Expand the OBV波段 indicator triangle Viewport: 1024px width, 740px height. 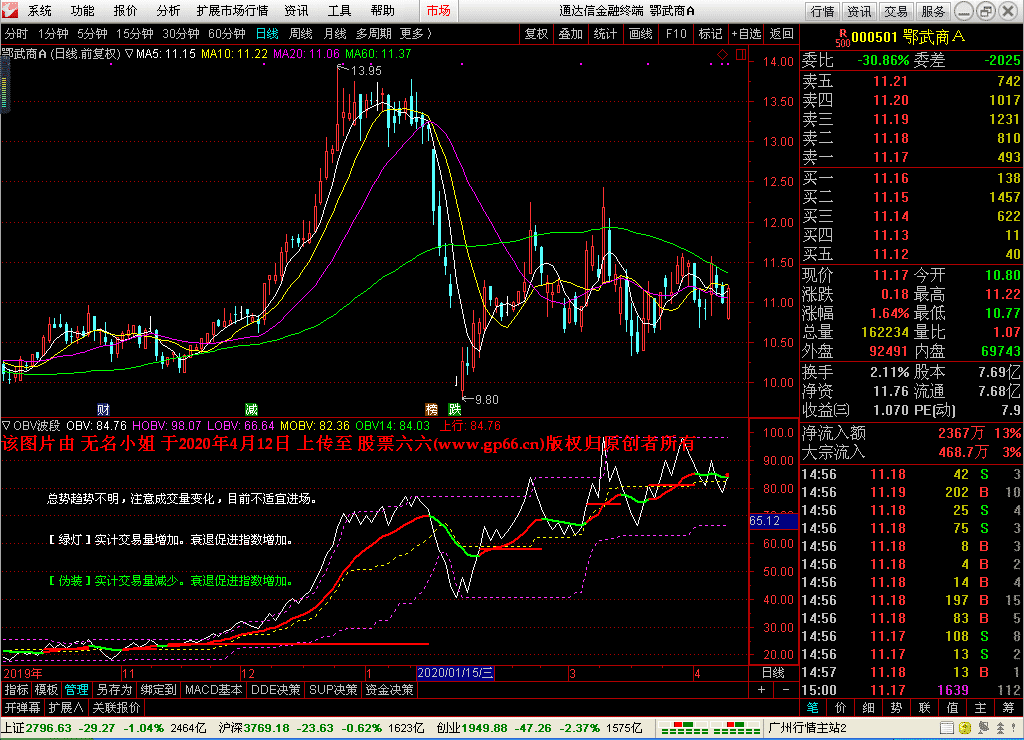[x=6, y=426]
